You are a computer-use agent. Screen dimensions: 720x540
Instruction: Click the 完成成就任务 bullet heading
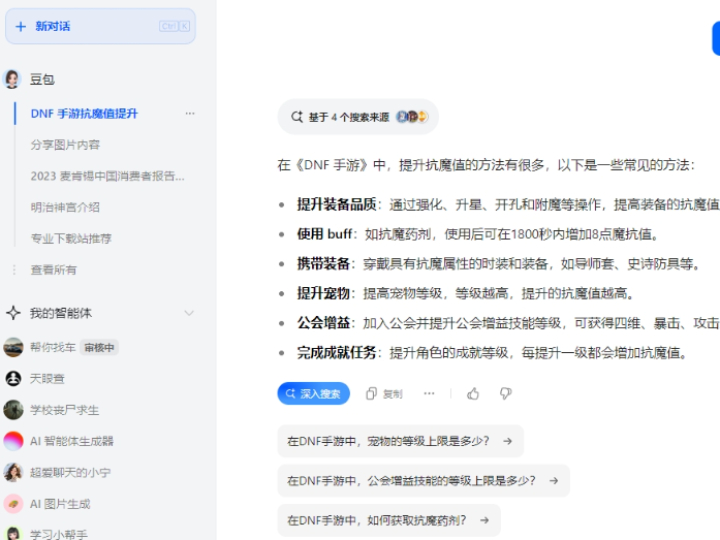[x=337, y=353]
